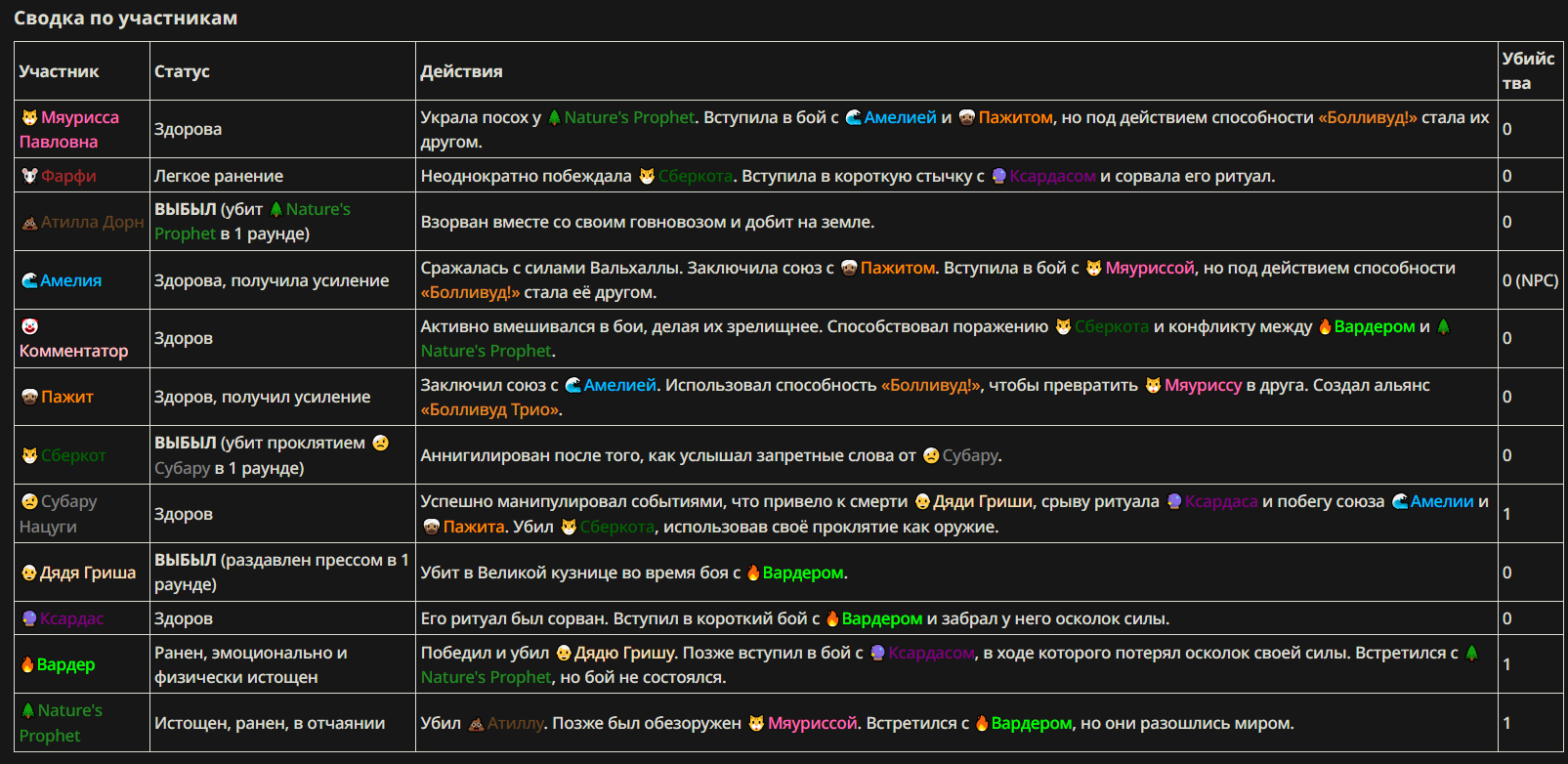Open Ксардас name in participant column

pyautogui.click(x=71, y=618)
